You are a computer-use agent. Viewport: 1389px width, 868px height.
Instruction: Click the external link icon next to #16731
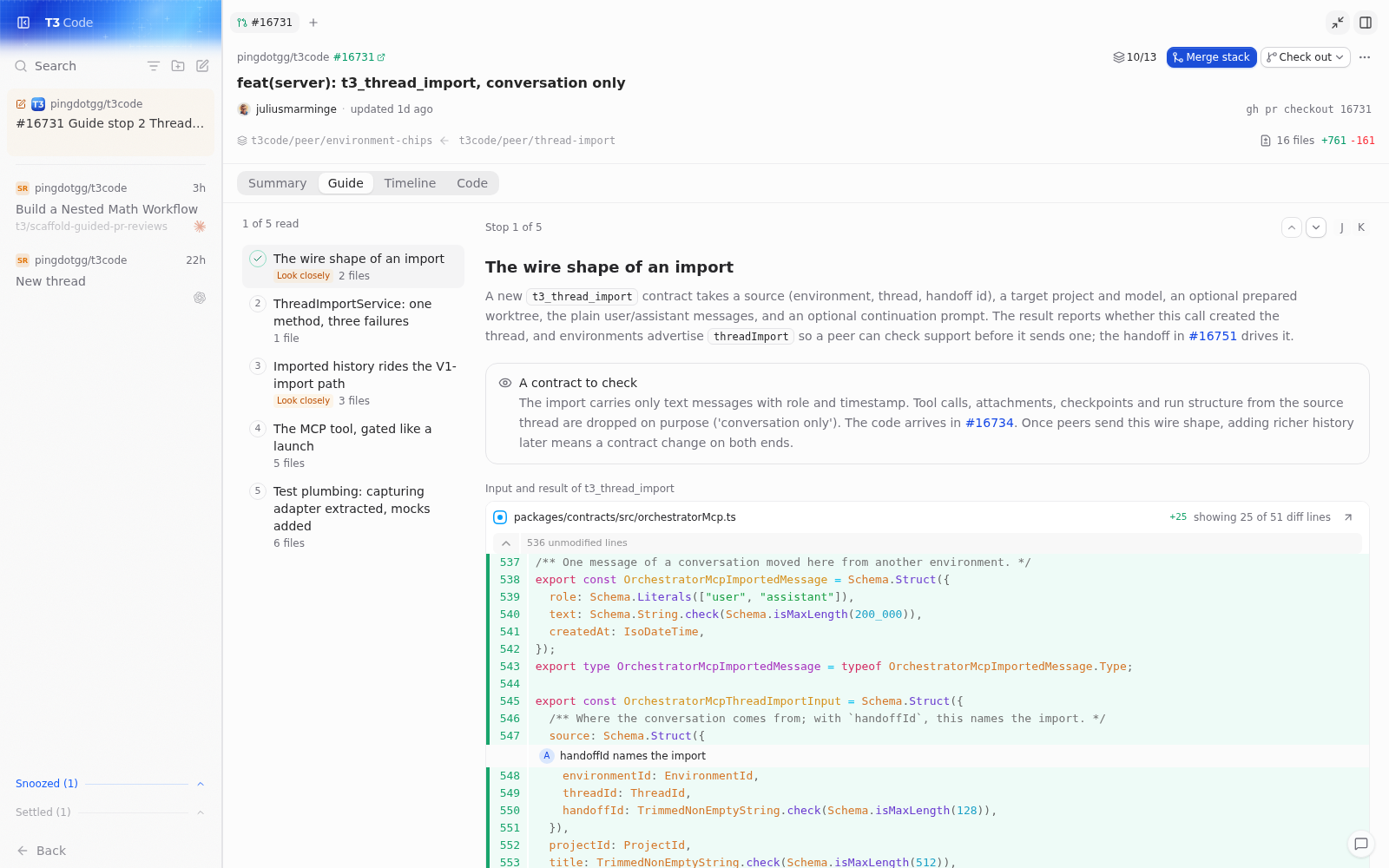(381, 57)
